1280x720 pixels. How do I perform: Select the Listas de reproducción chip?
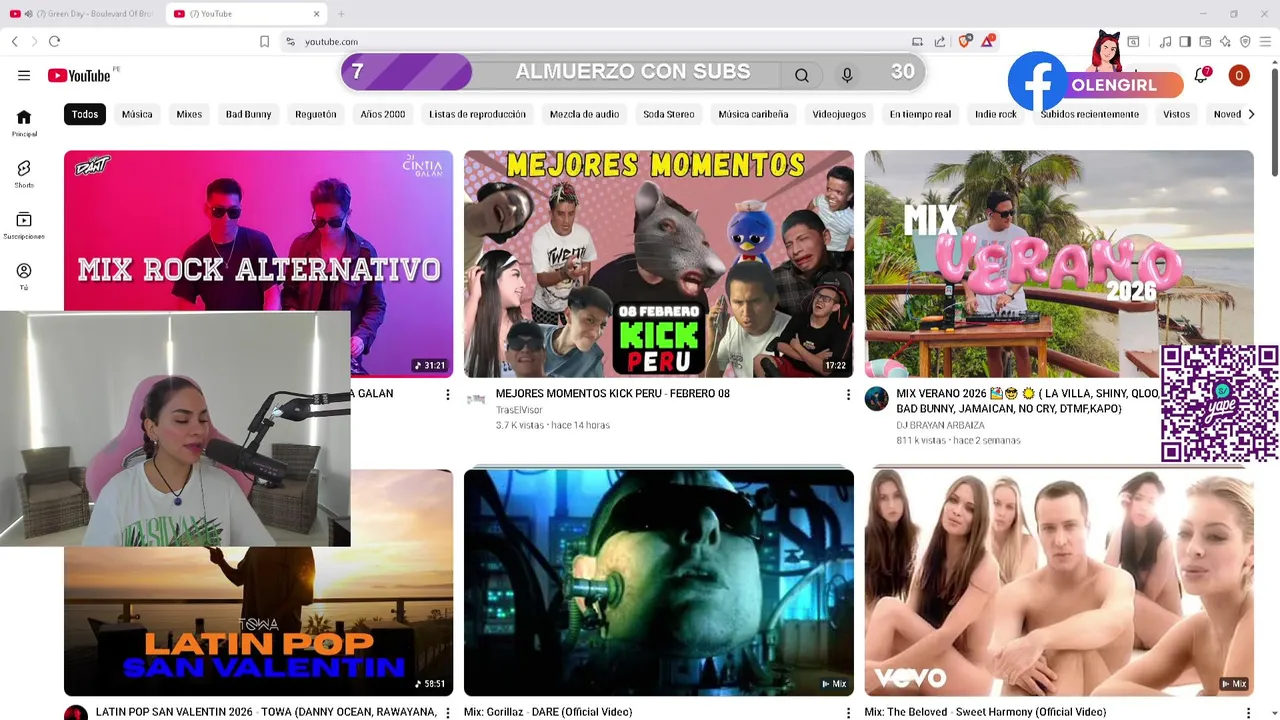(x=477, y=114)
